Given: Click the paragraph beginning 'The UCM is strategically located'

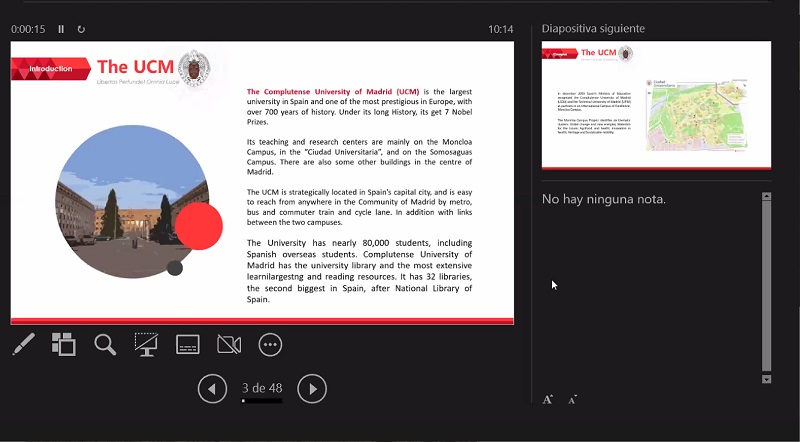Looking at the screenshot, I should pyautogui.click(x=359, y=207).
